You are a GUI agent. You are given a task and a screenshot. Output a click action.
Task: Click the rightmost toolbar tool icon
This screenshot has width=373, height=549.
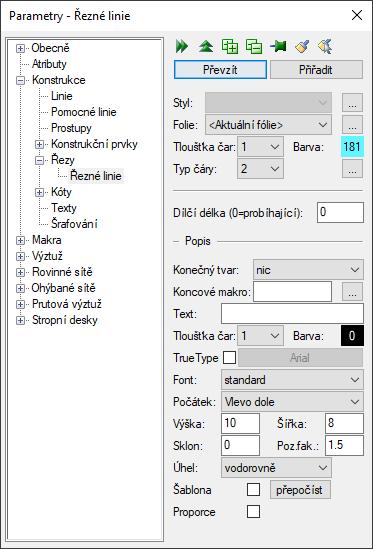(x=325, y=46)
